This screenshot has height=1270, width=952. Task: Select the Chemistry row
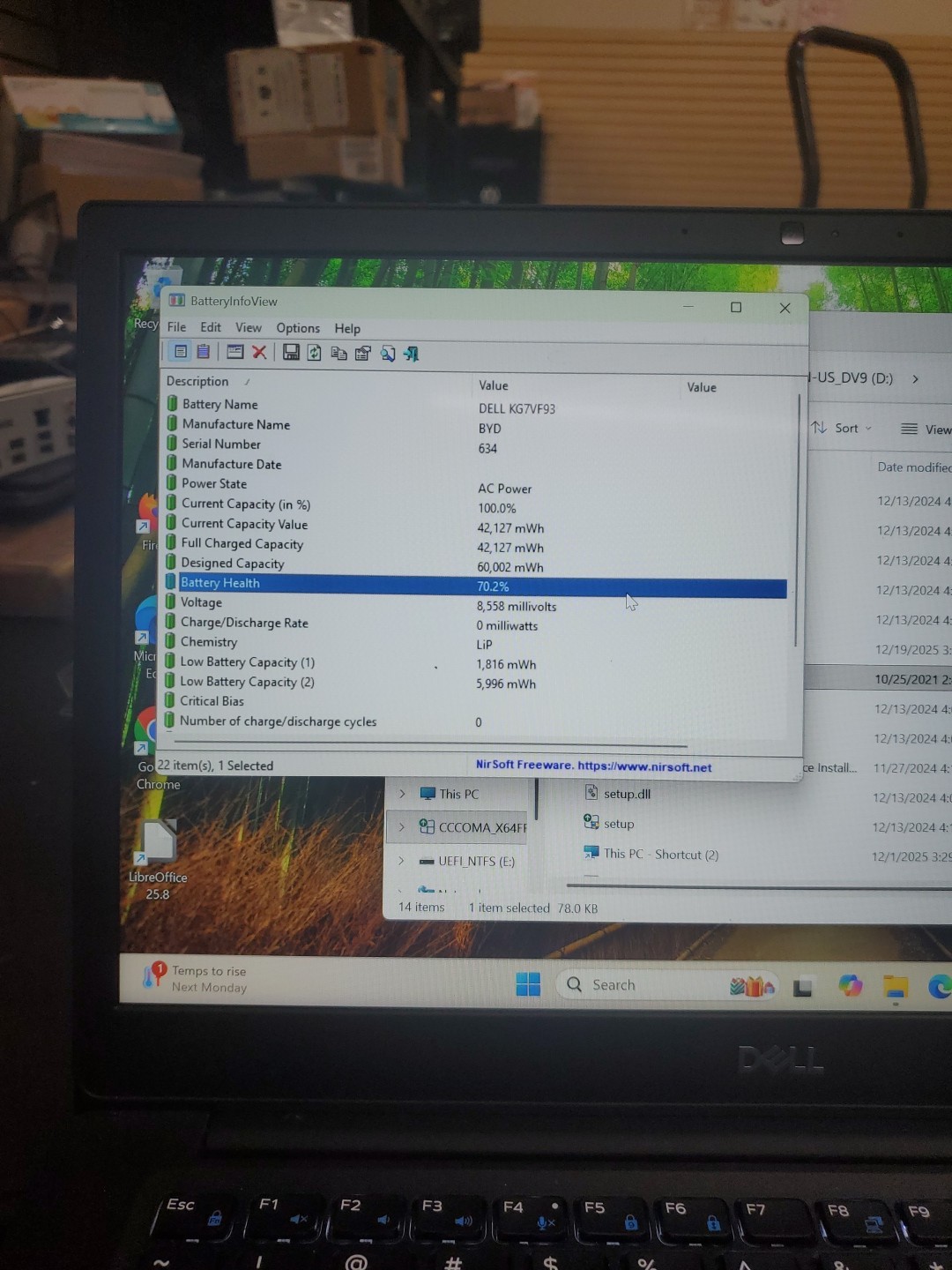click(x=476, y=643)
